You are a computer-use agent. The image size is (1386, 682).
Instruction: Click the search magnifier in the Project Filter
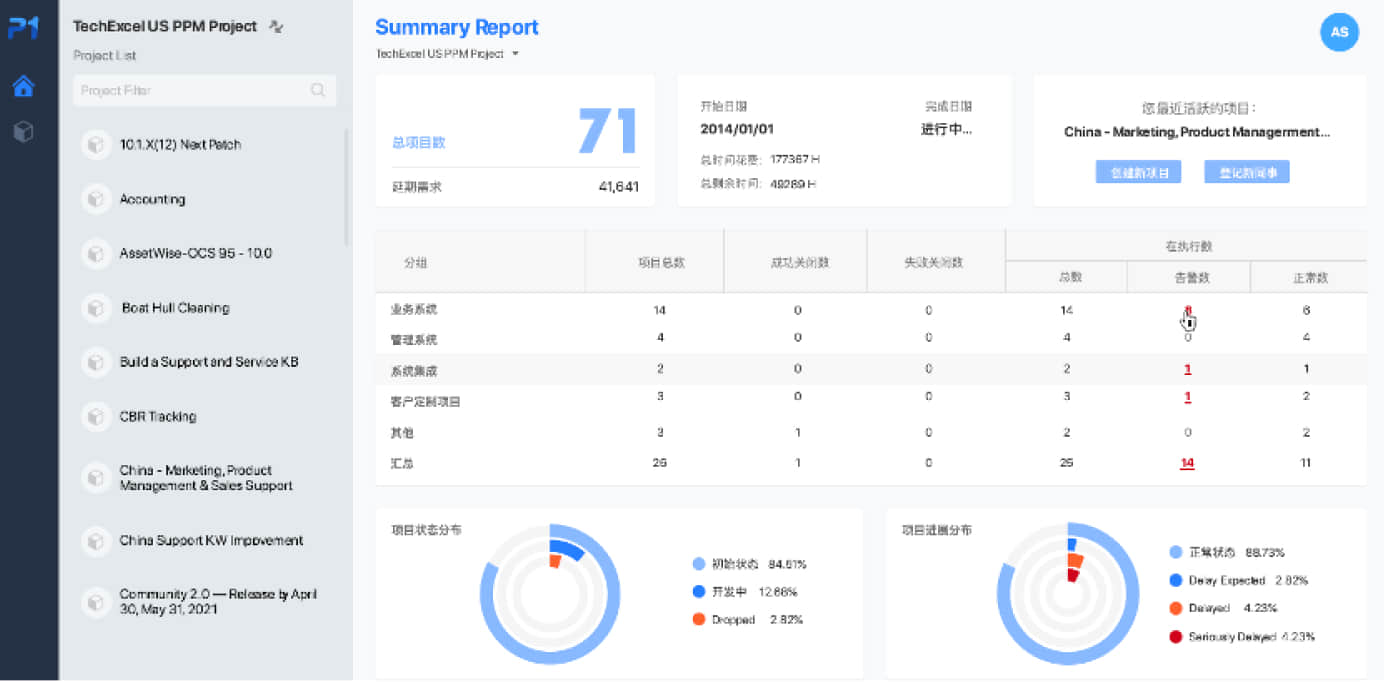[318, 90]
